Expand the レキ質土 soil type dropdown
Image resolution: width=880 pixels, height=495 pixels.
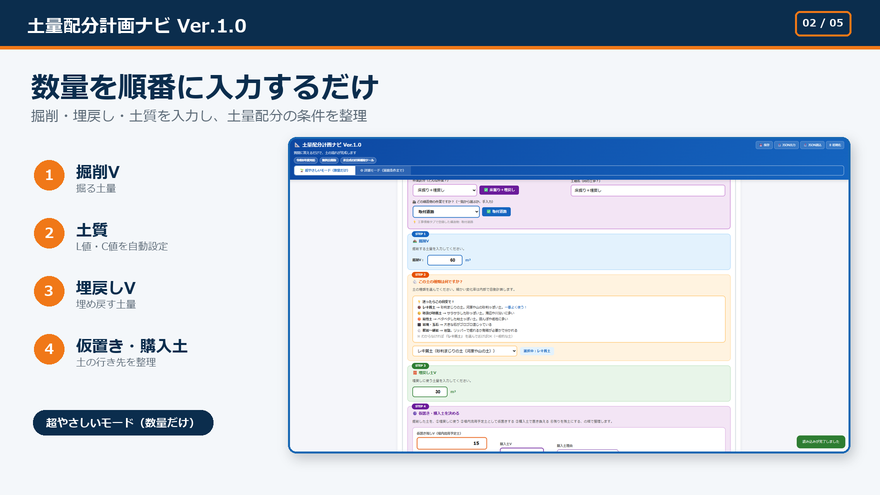[465, 351]
